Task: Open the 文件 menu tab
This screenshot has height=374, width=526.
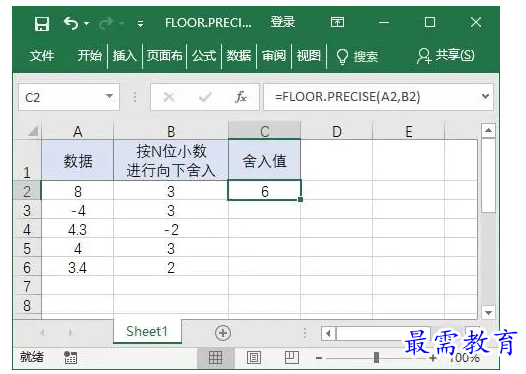Action: pos(42,56)
